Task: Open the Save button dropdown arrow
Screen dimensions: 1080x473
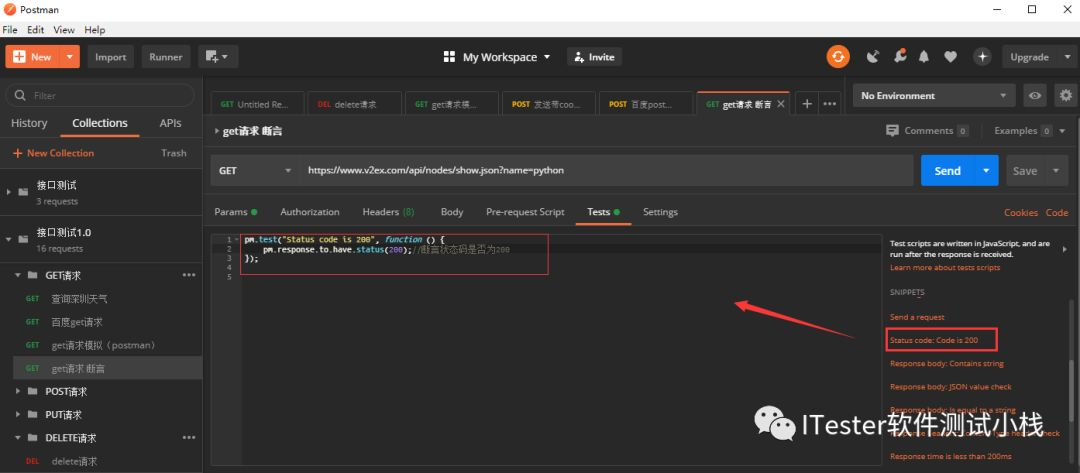Action: [x=1056, y=171]
